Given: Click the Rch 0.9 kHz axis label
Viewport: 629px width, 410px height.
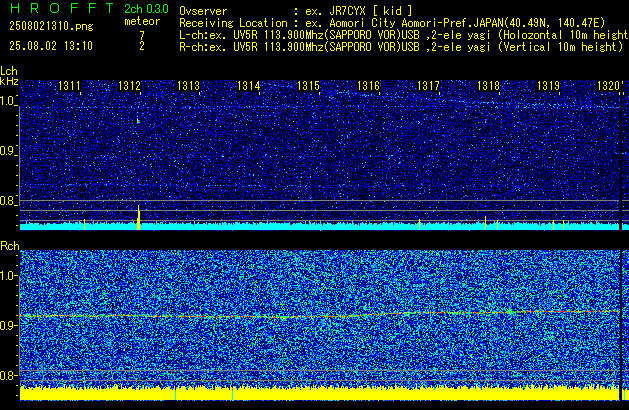Looking at the screenshot, I should (x=8, y=325).
